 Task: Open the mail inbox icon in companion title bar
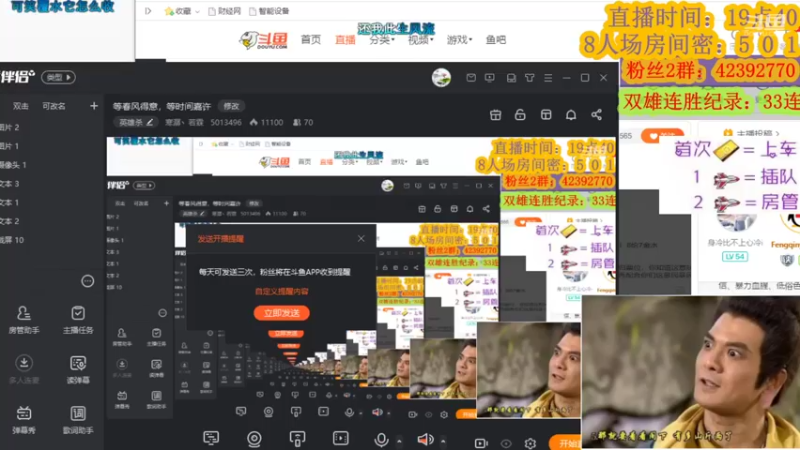(471, 78)
